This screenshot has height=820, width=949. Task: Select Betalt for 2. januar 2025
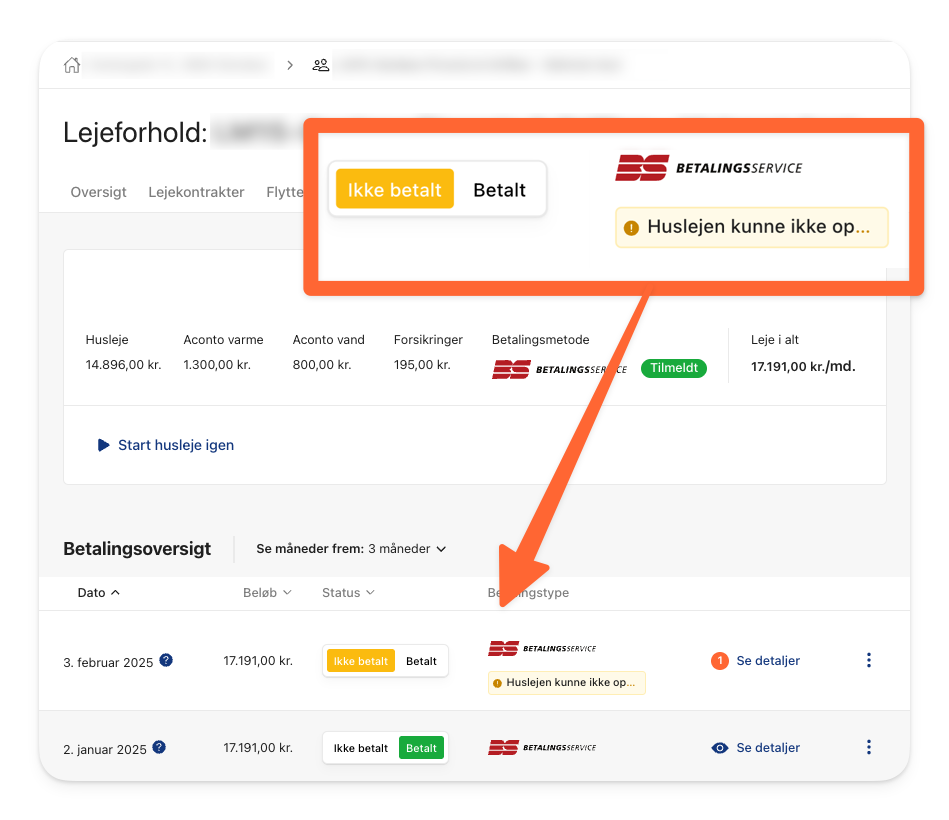tap(421, 748)
